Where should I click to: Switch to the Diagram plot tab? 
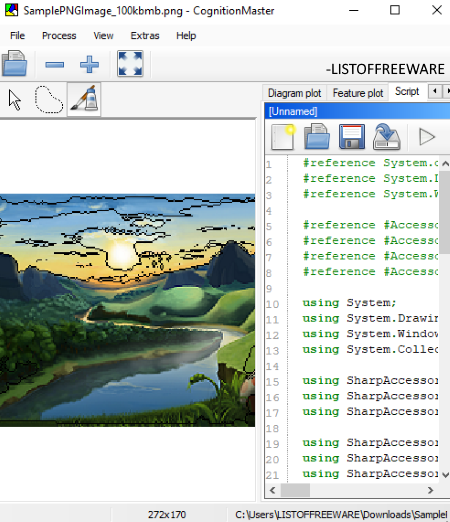tap(294, 93)
